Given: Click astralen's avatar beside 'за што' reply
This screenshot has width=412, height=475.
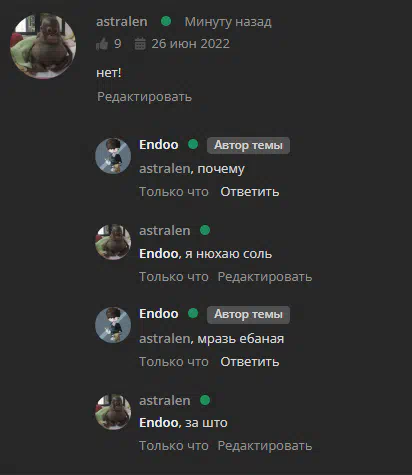Looking at the screenshot, I should coord(113,412).
